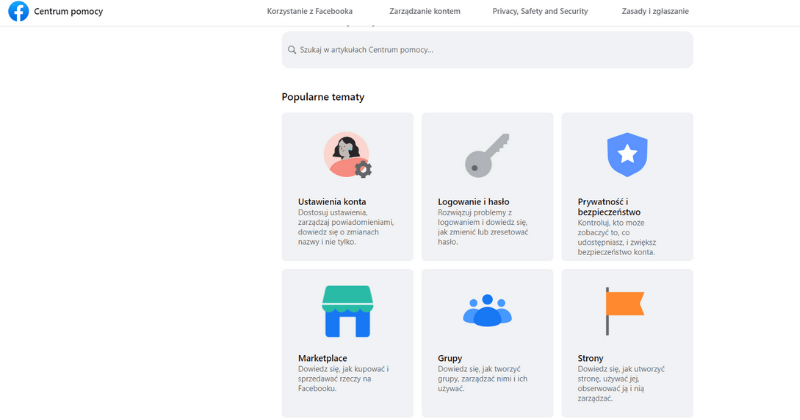This screenshot has width=800, height=420.
Task: Open Prywatność i bezpieczeństwo heading
Action: click(609, 207)
